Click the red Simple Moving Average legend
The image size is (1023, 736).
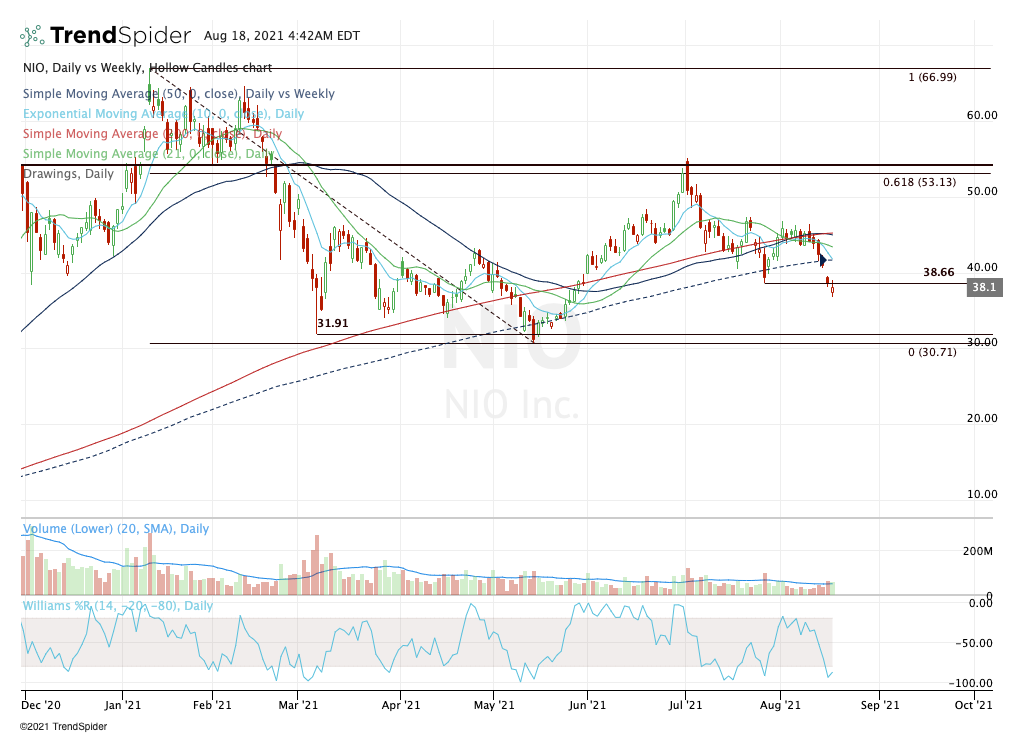tap(152, 134)
